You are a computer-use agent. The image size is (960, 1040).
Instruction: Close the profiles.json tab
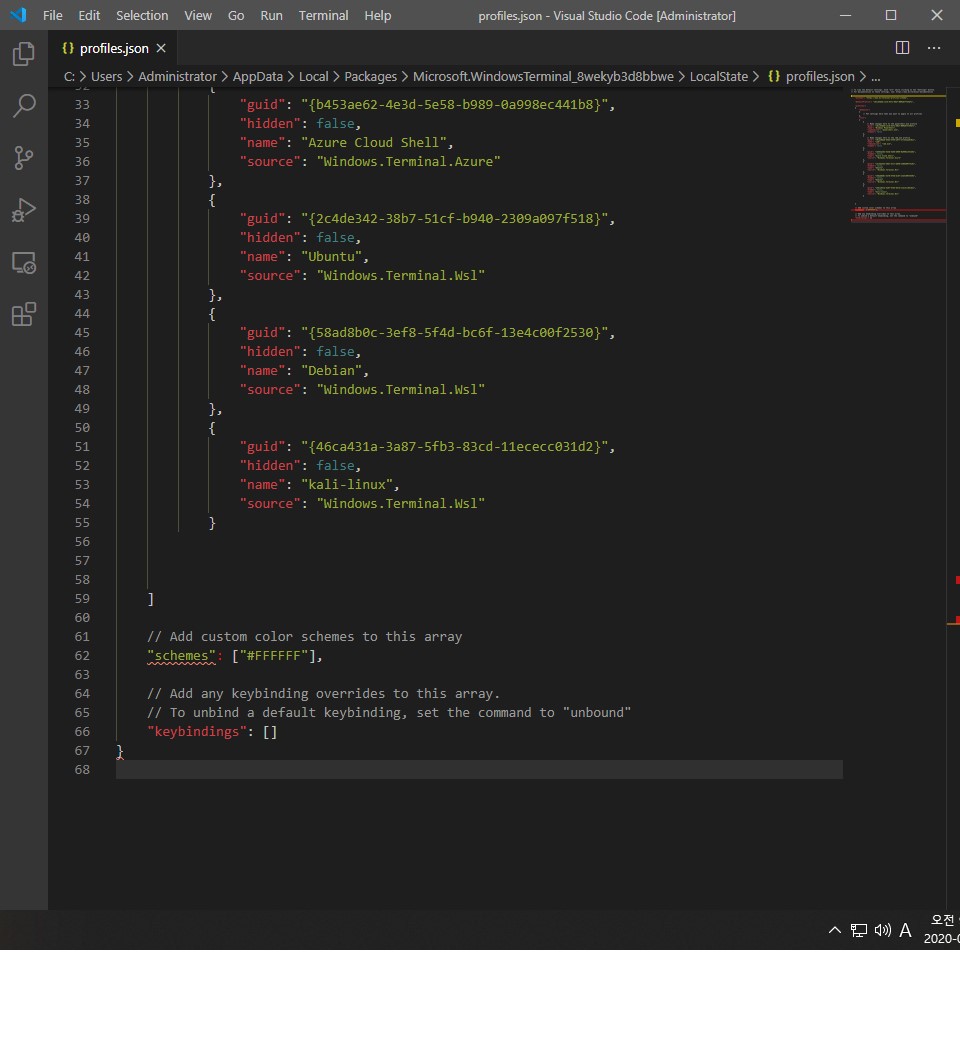click(x=161, y=48)
